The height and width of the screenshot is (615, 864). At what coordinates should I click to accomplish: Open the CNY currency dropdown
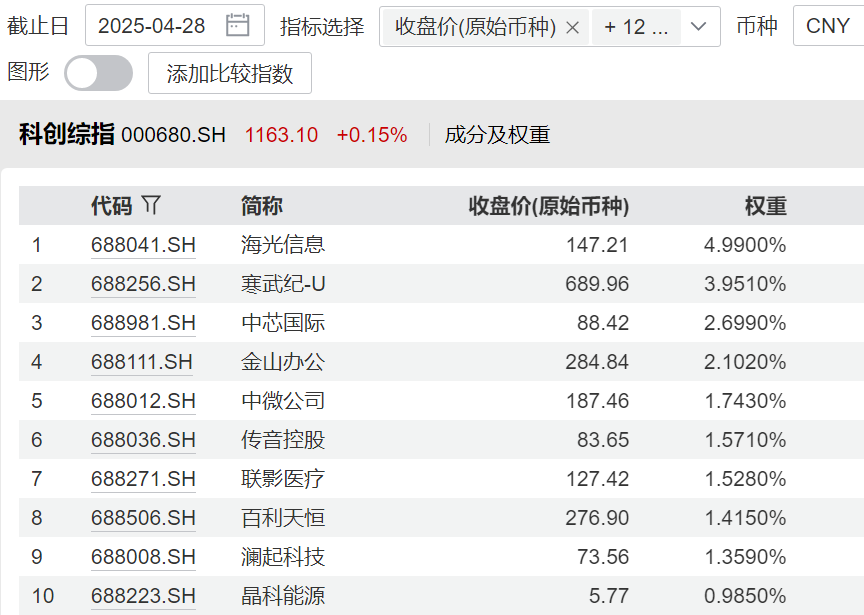[x=828, y=25]
